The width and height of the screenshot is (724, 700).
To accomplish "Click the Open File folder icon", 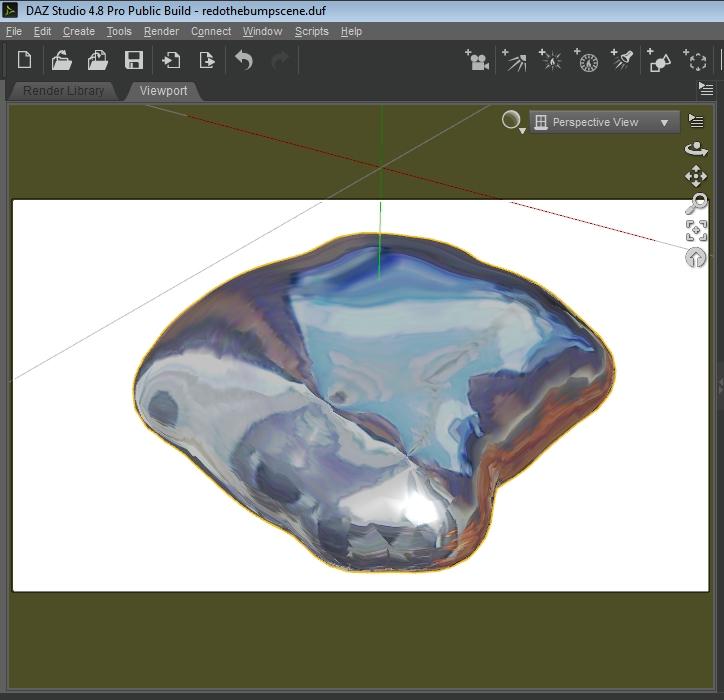I will 61,60.
